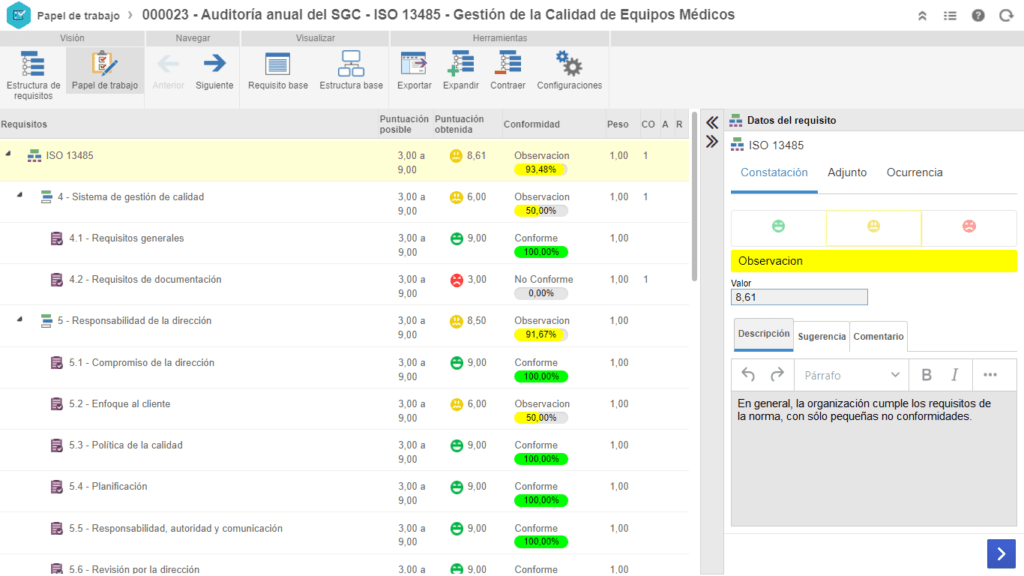The width and height of the screenshot is (1024, 576).
Task: Open the Estructura de requisitos view
Action: (33, 72)
